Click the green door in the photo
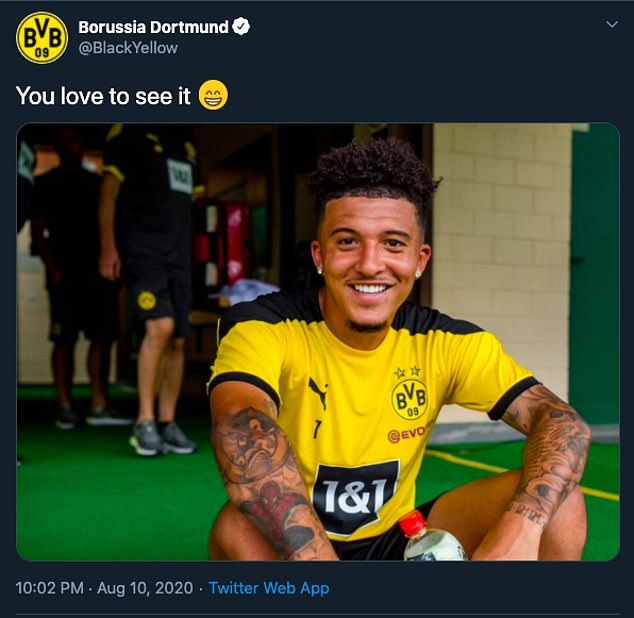634x618 pixels. [594, 275]
